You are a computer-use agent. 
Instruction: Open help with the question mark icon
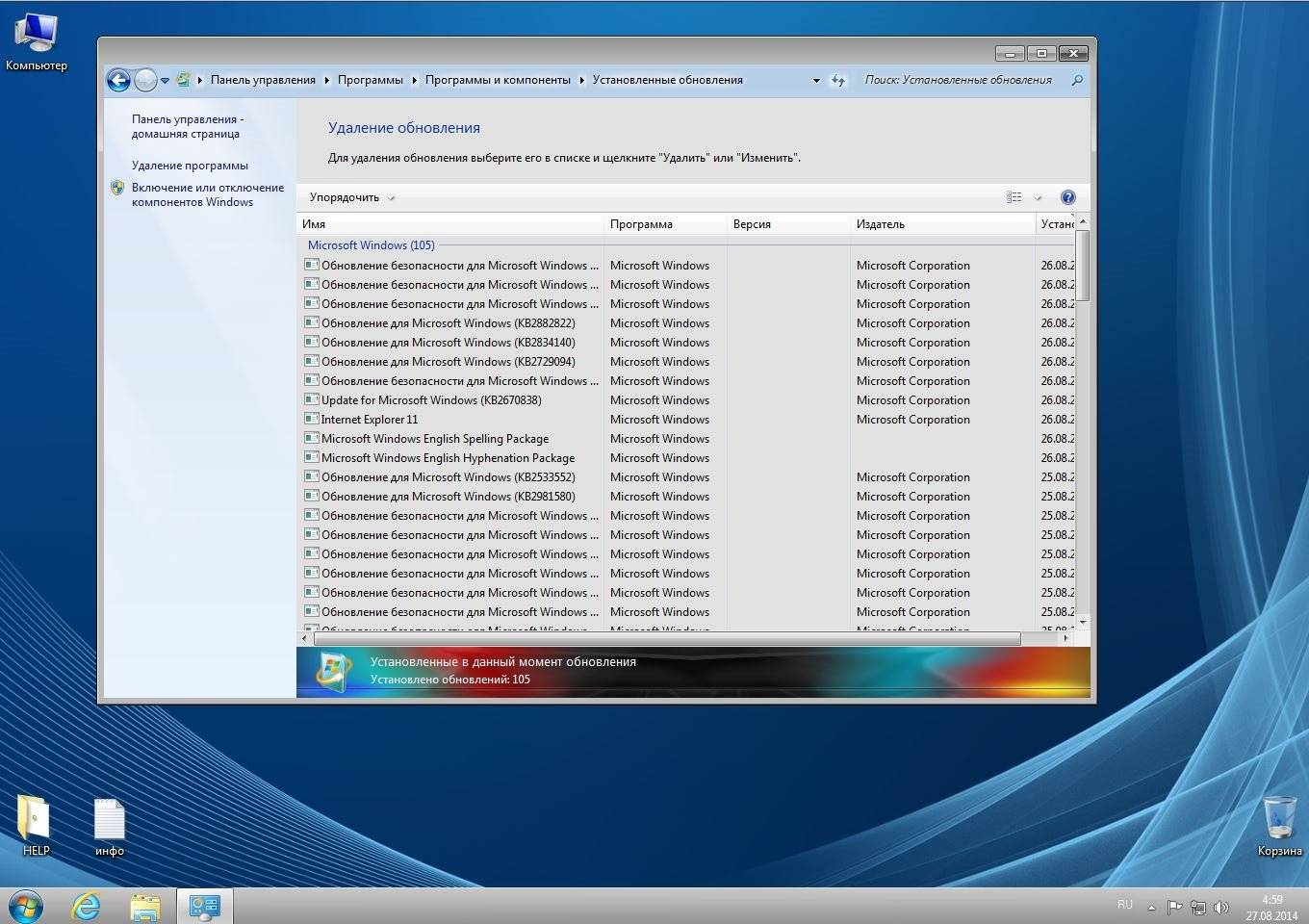1067,197
